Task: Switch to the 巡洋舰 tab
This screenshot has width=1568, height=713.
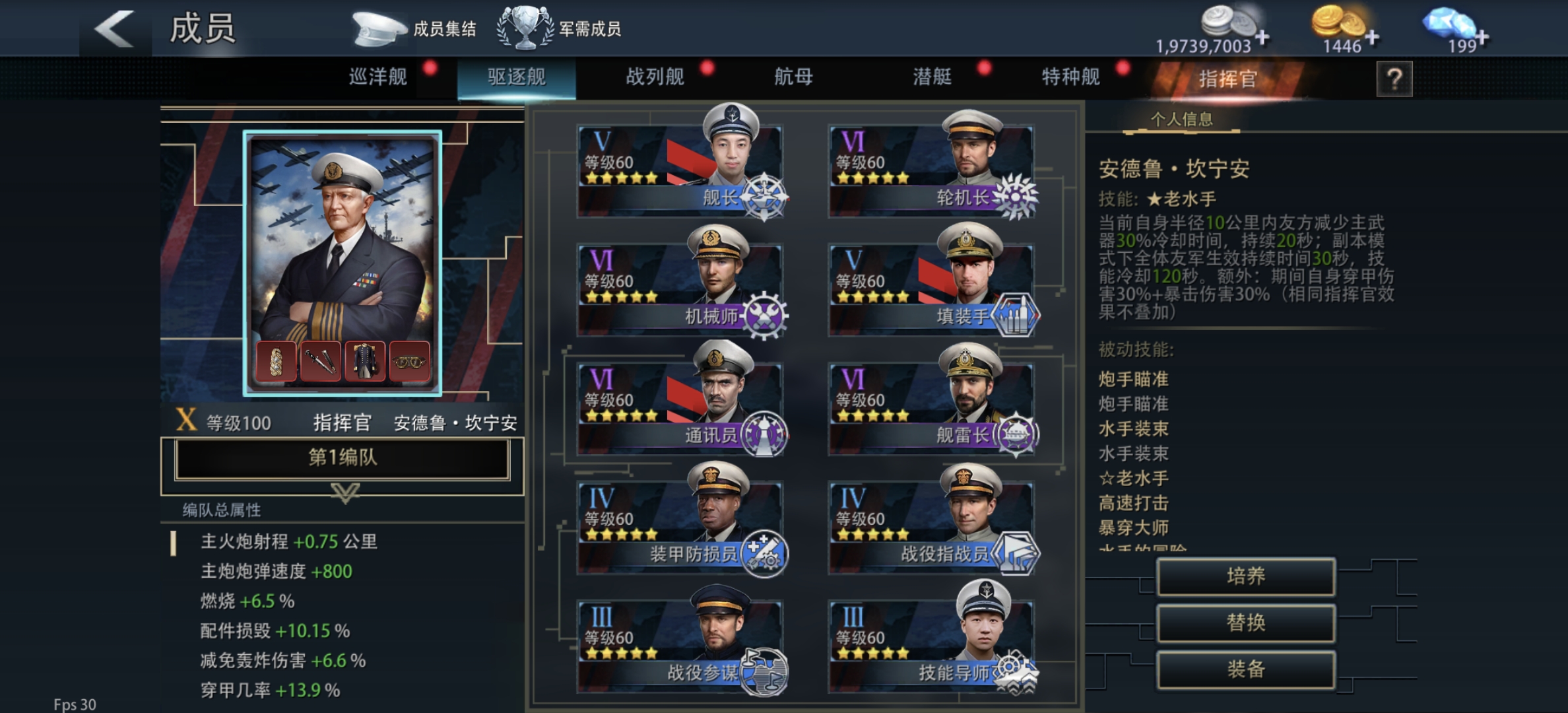Action: point(378,77)
